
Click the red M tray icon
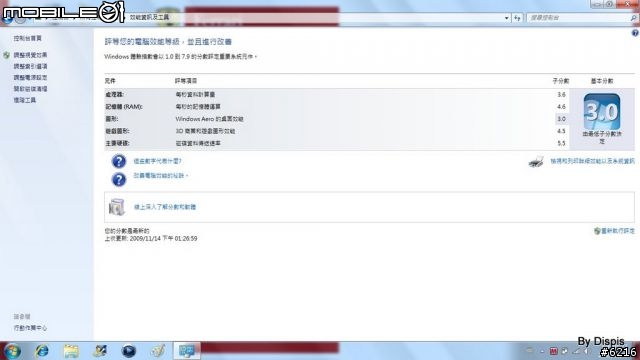point(553,351)
